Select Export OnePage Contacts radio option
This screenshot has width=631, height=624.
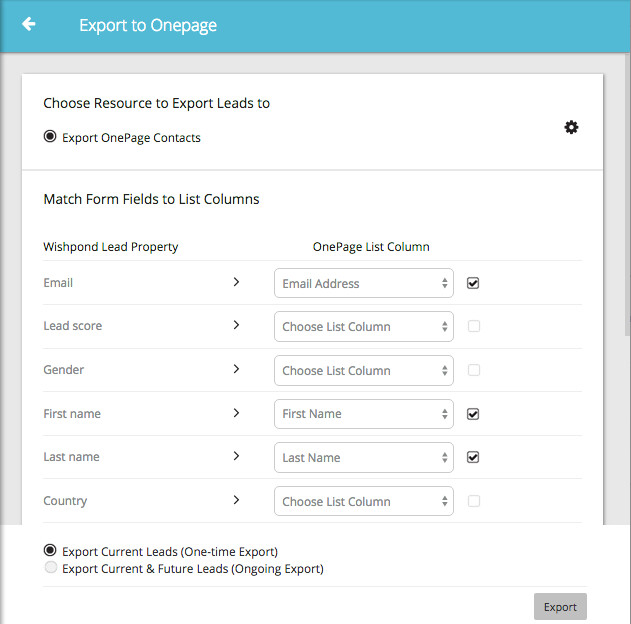click(50, 136)
